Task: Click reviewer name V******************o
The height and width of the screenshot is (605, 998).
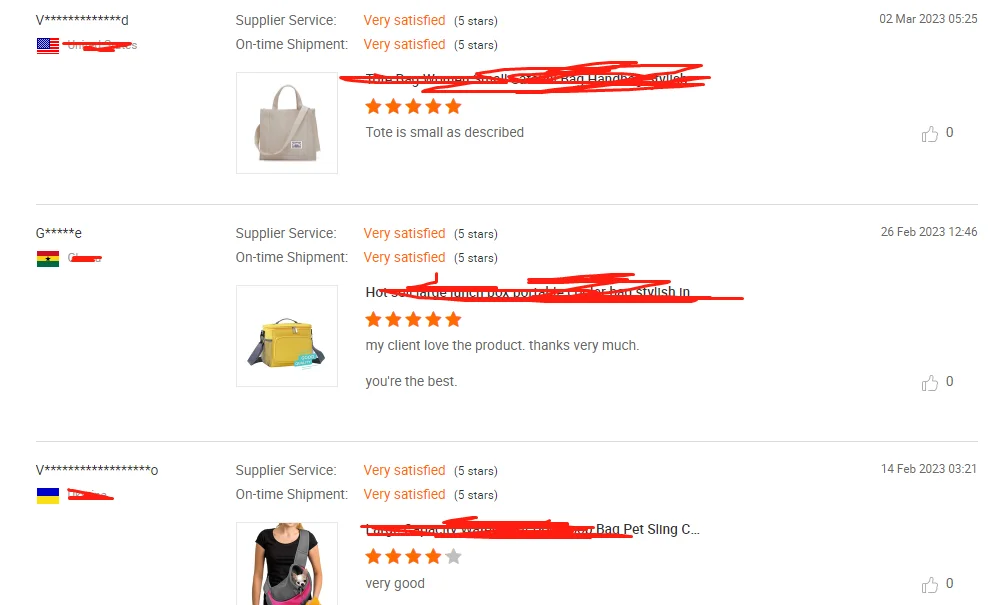Action: 97,470
